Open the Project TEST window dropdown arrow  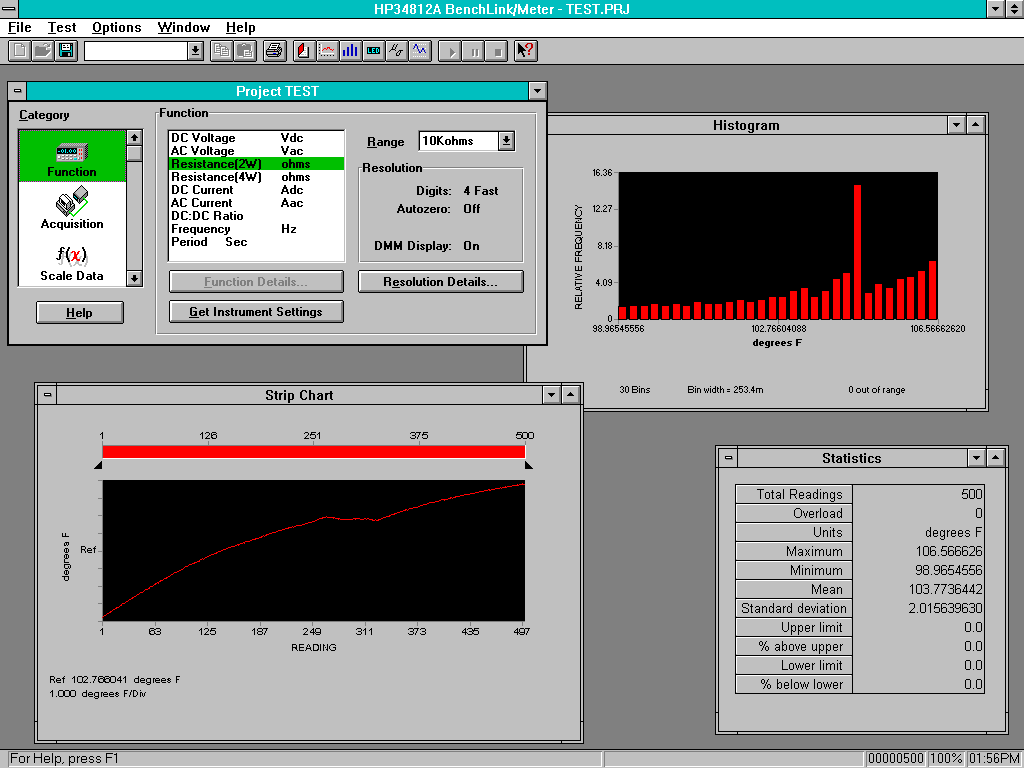point(538,91)
